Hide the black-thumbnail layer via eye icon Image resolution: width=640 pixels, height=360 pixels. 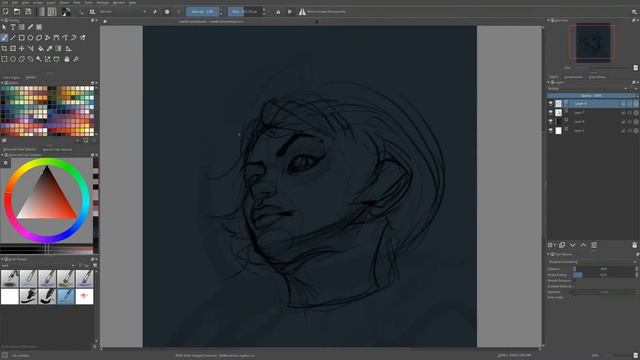(551, 122)
